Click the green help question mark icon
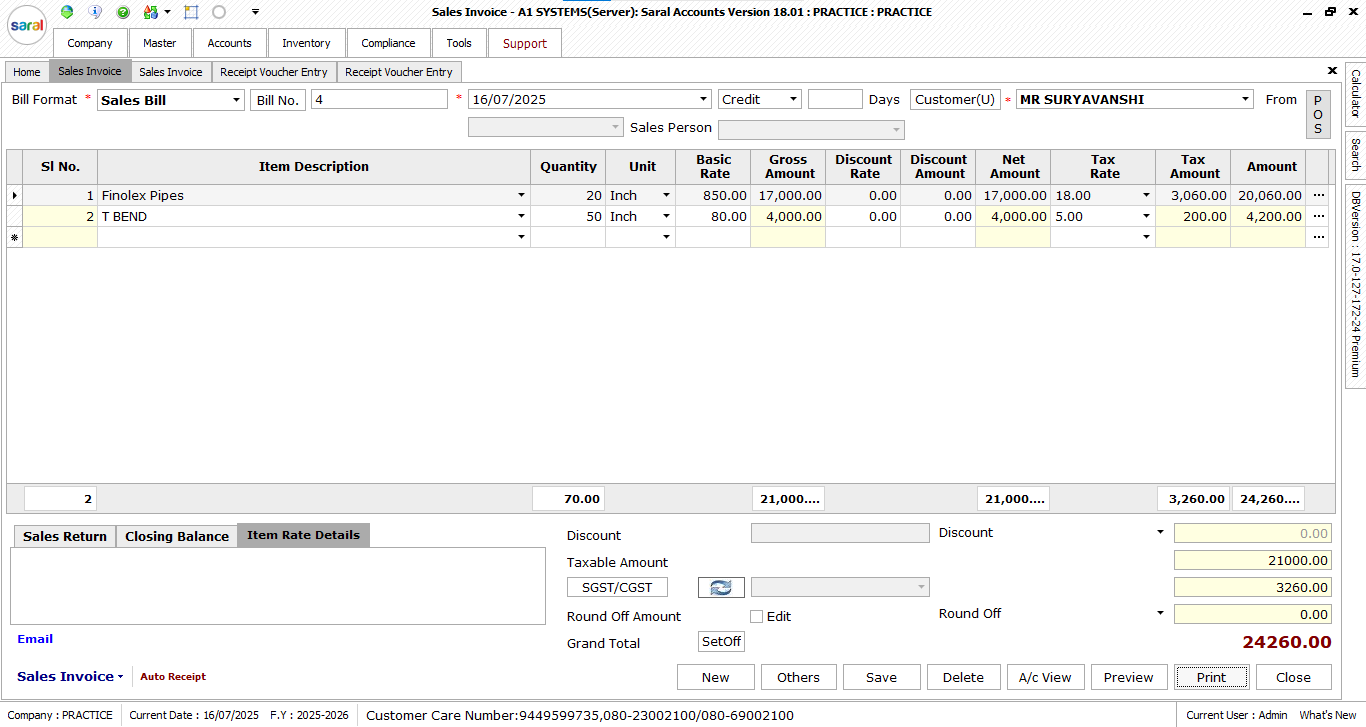 coord(123,12)
